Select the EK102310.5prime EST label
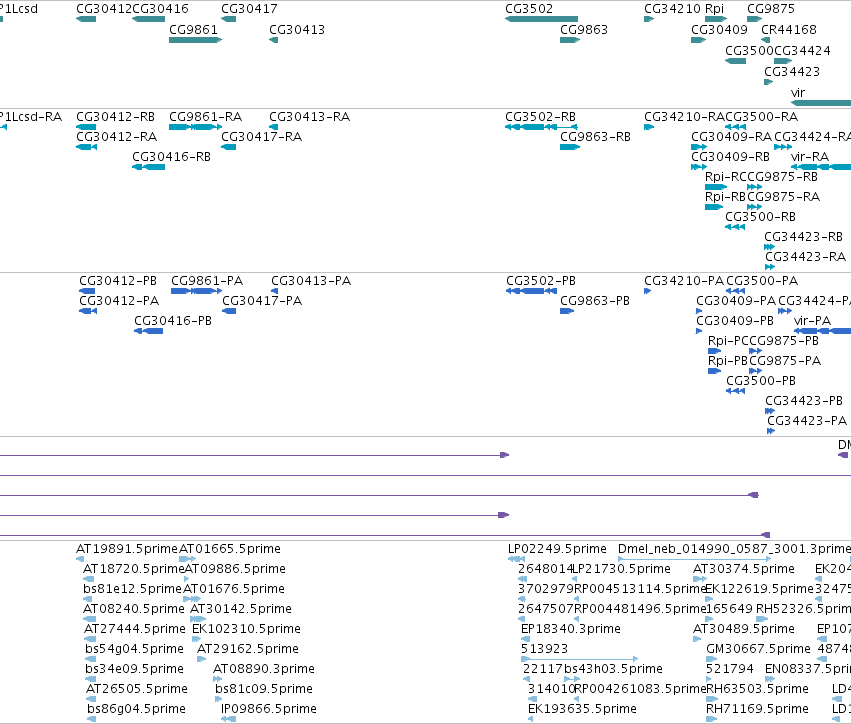This screenshot has height=724, width=851. 246,630
